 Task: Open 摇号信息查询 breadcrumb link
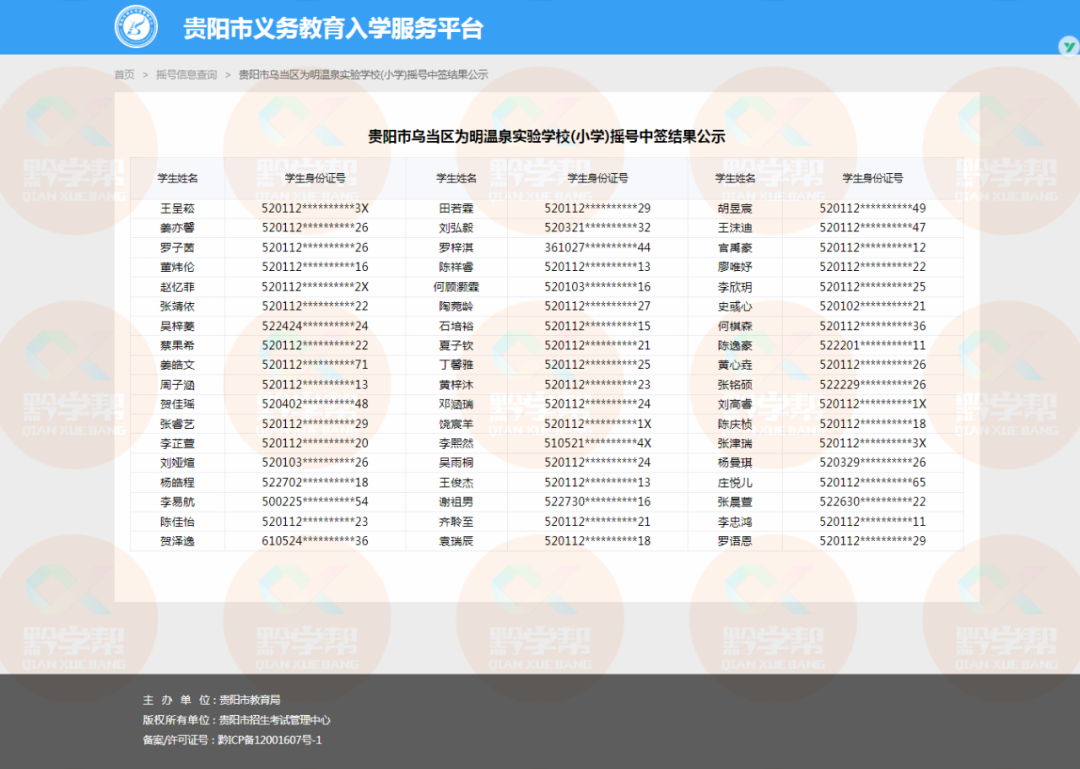[x=186, y=74]
